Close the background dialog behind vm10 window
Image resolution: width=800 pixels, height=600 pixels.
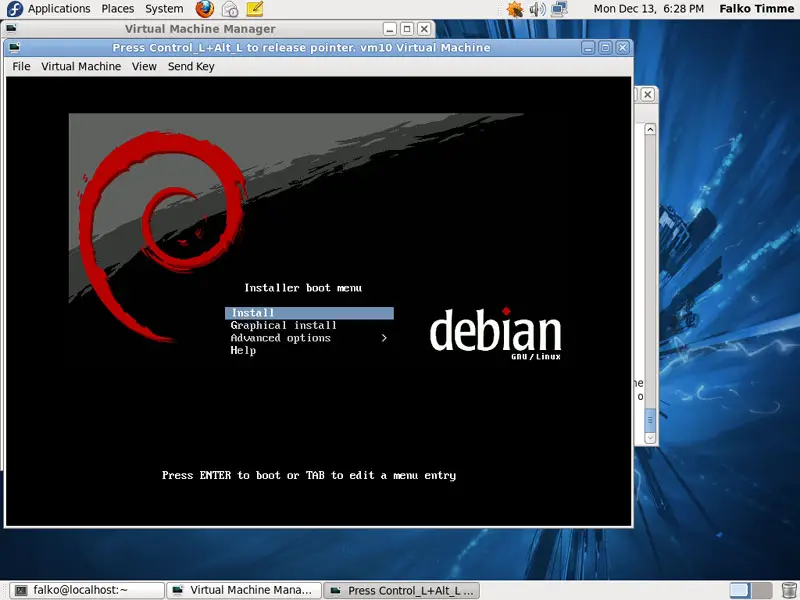tap(647, 94)
